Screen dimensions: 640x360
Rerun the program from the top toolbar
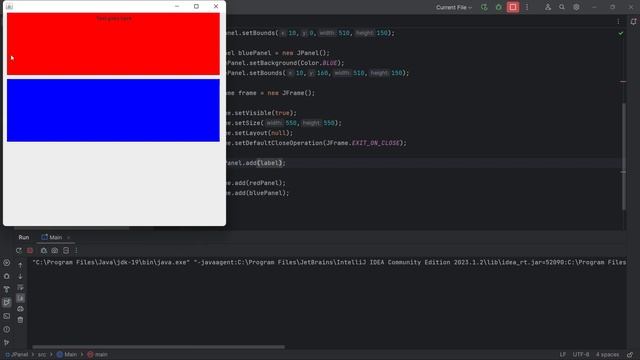coord(484,7)
